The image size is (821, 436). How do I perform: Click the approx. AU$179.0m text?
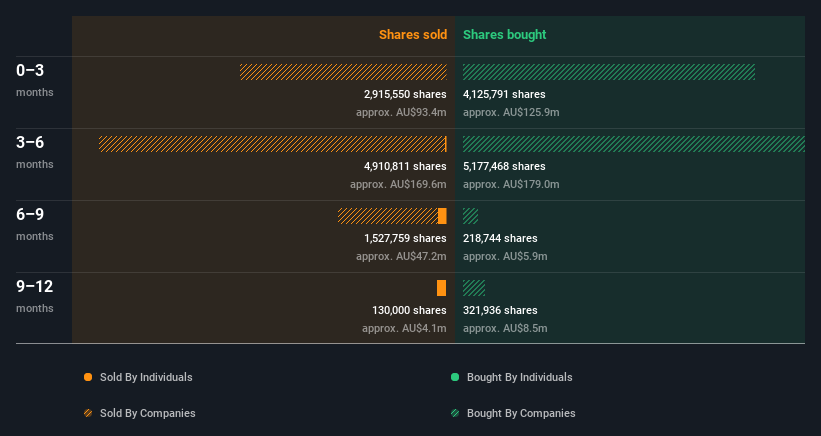(511, 185)
